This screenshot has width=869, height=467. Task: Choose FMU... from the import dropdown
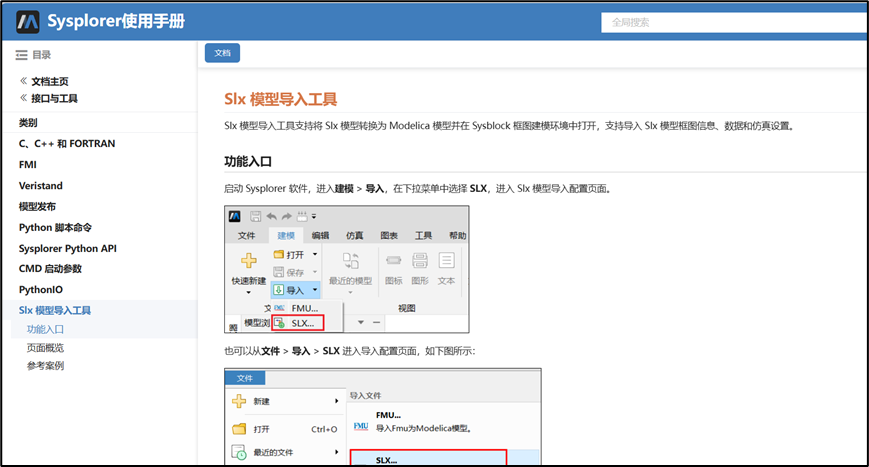click(x=304, y=308)
